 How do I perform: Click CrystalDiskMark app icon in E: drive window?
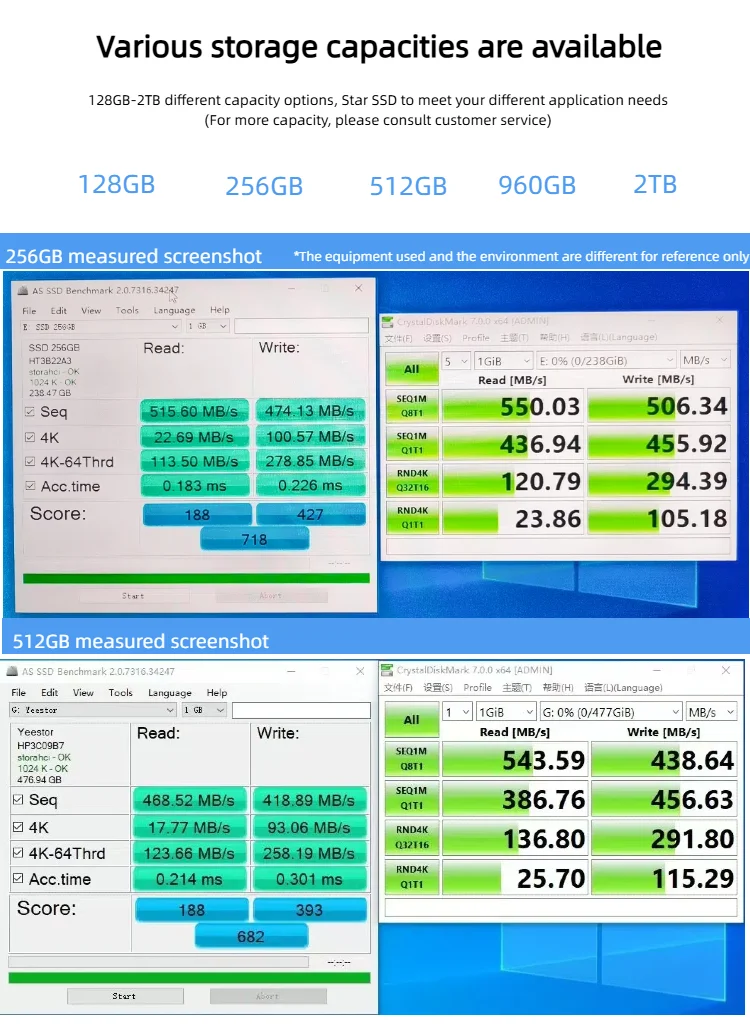(388, 322)
